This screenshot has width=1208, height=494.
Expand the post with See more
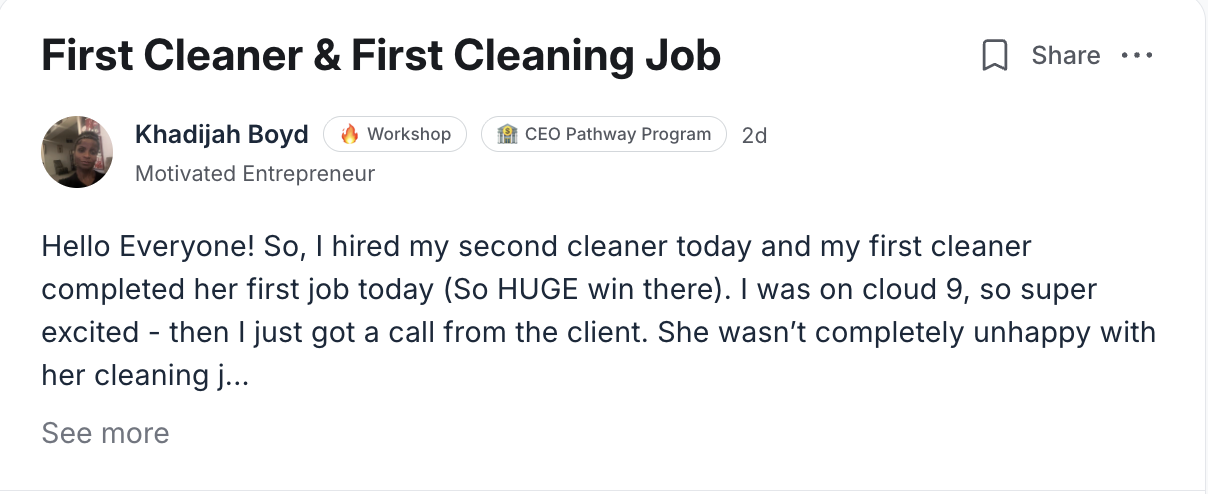pos(105,433)
